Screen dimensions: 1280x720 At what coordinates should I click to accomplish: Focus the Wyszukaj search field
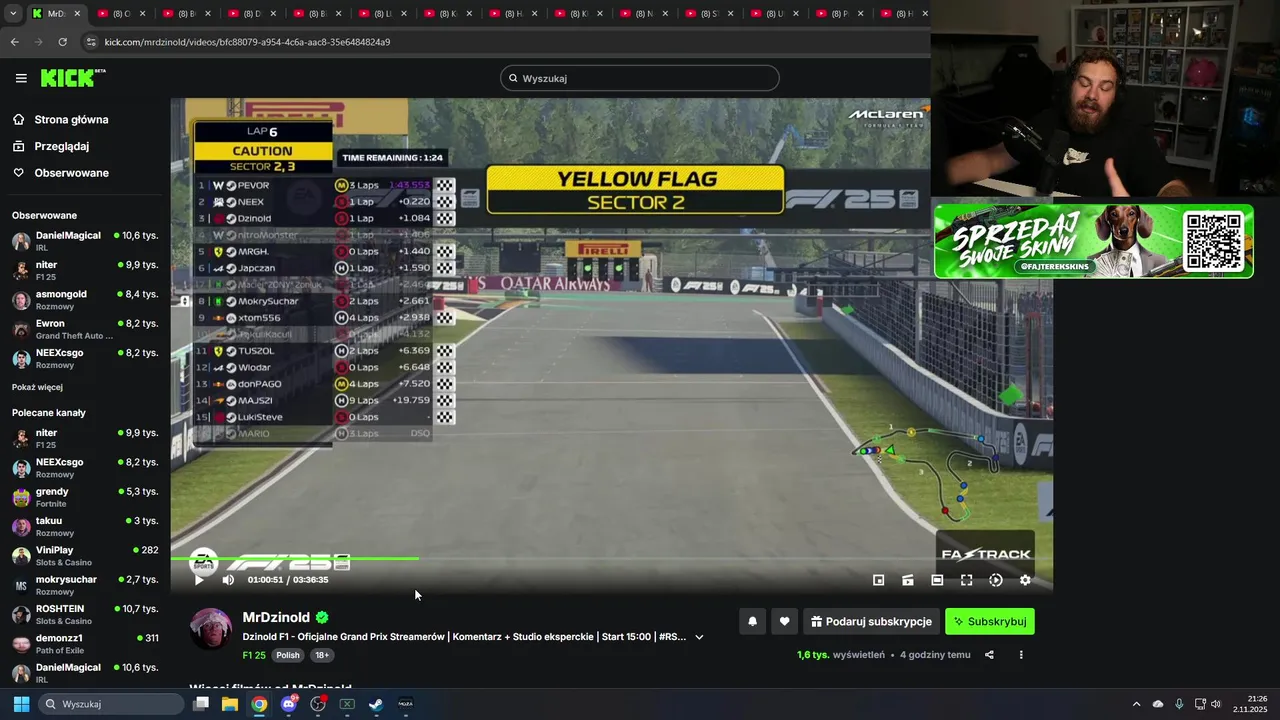tap(640, 78)
